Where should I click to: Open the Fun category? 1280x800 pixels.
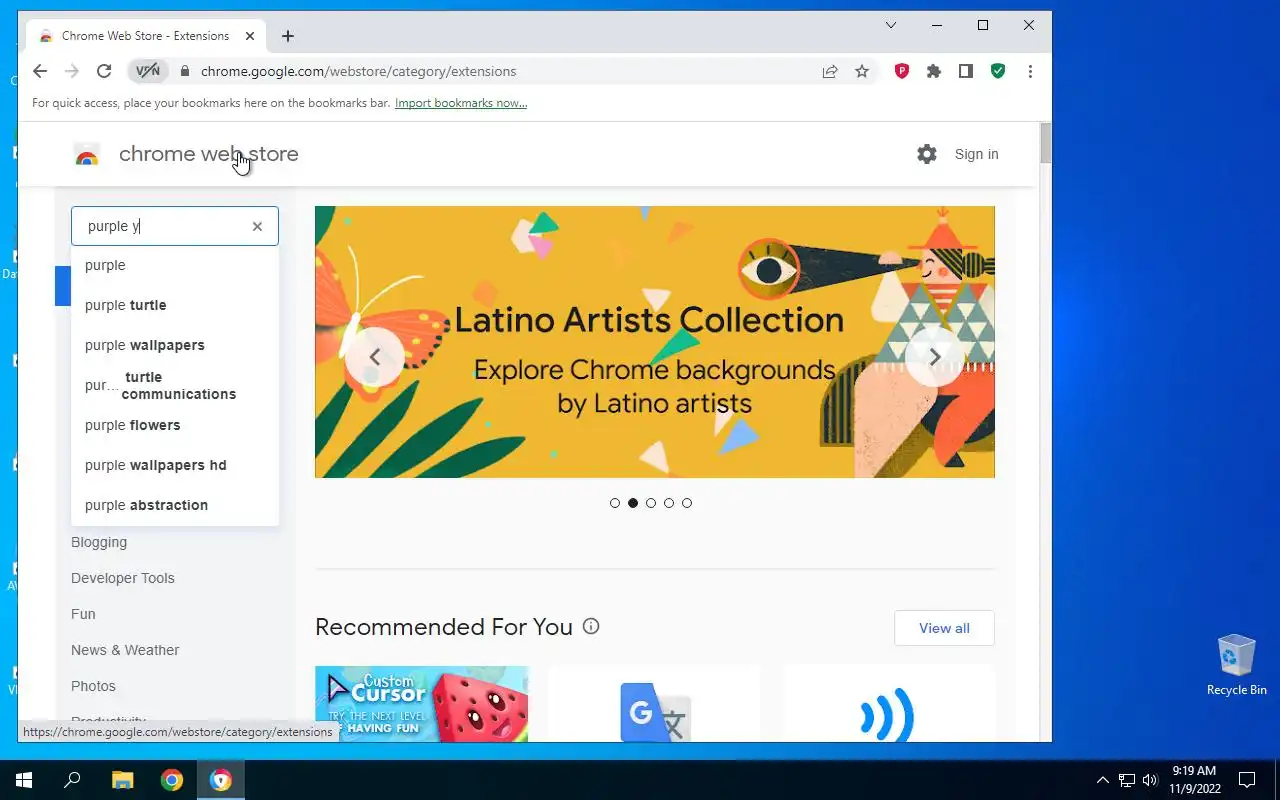coord(83,614)
